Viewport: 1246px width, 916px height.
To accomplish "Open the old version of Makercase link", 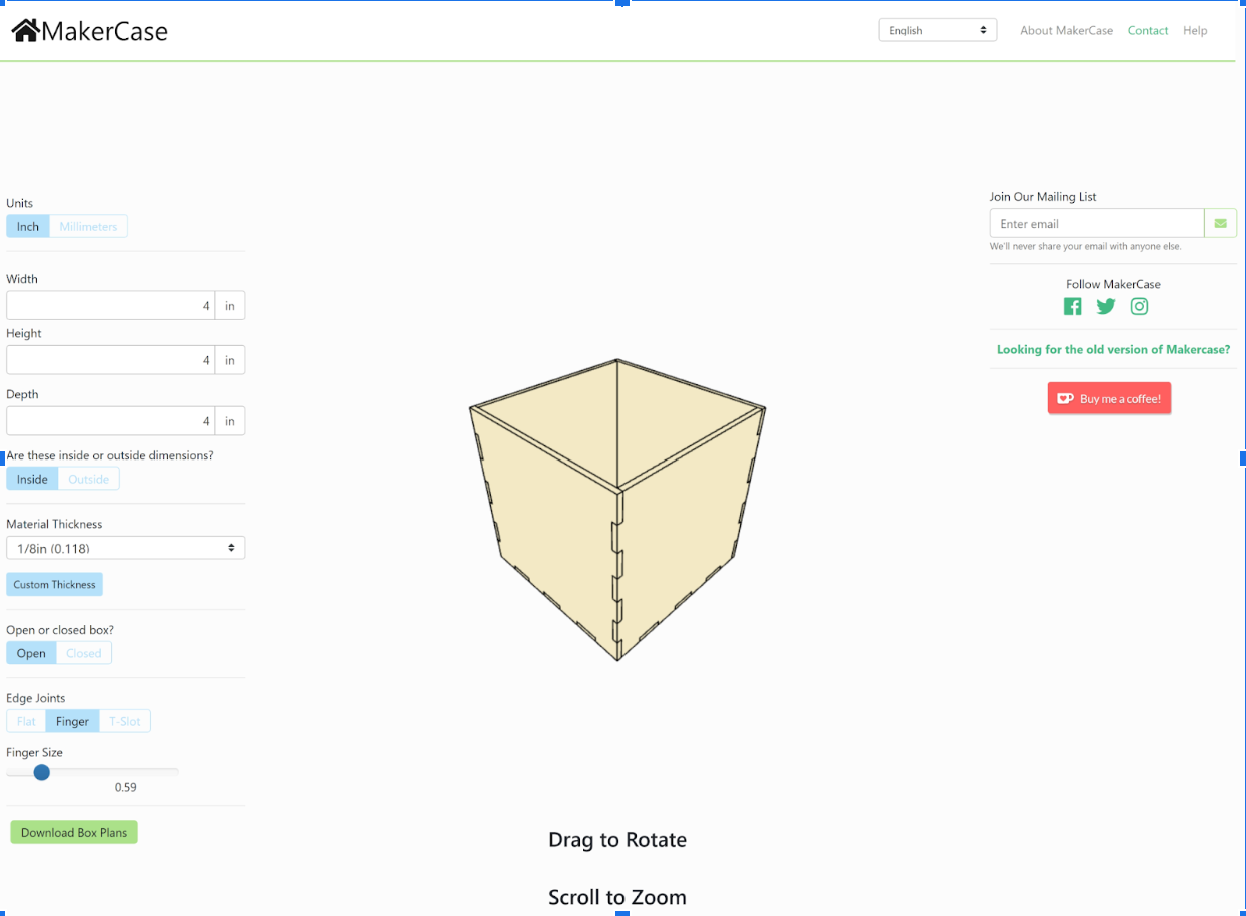I will pos(1113,349).
